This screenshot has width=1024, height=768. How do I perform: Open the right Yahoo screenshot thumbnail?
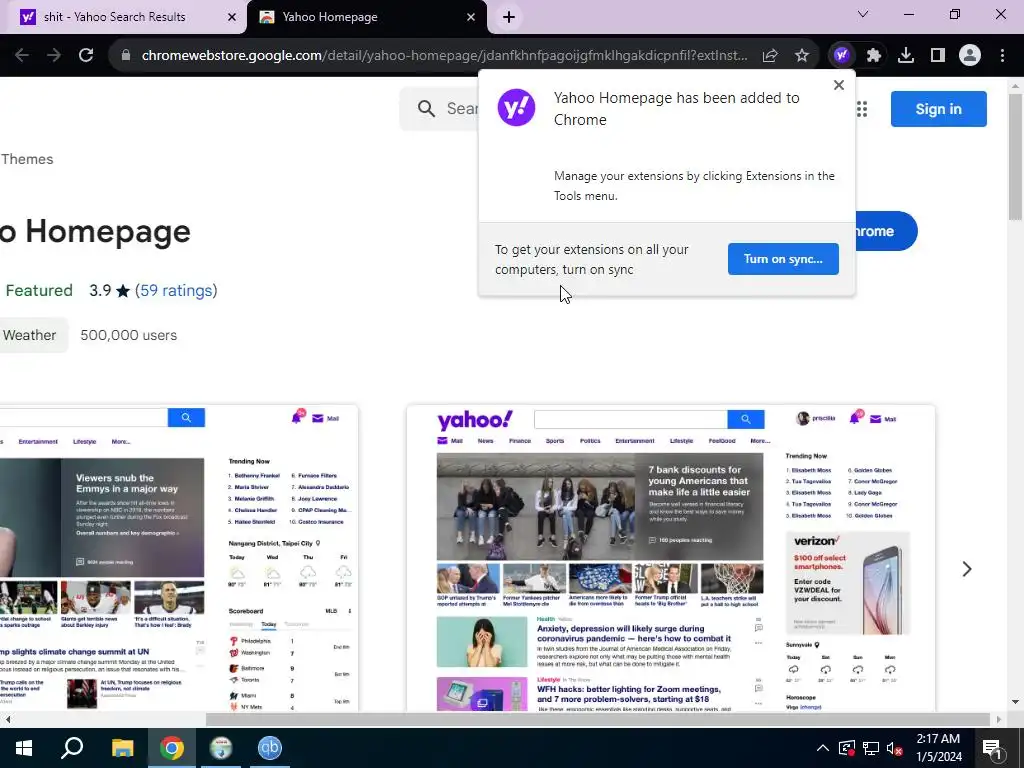671,558
